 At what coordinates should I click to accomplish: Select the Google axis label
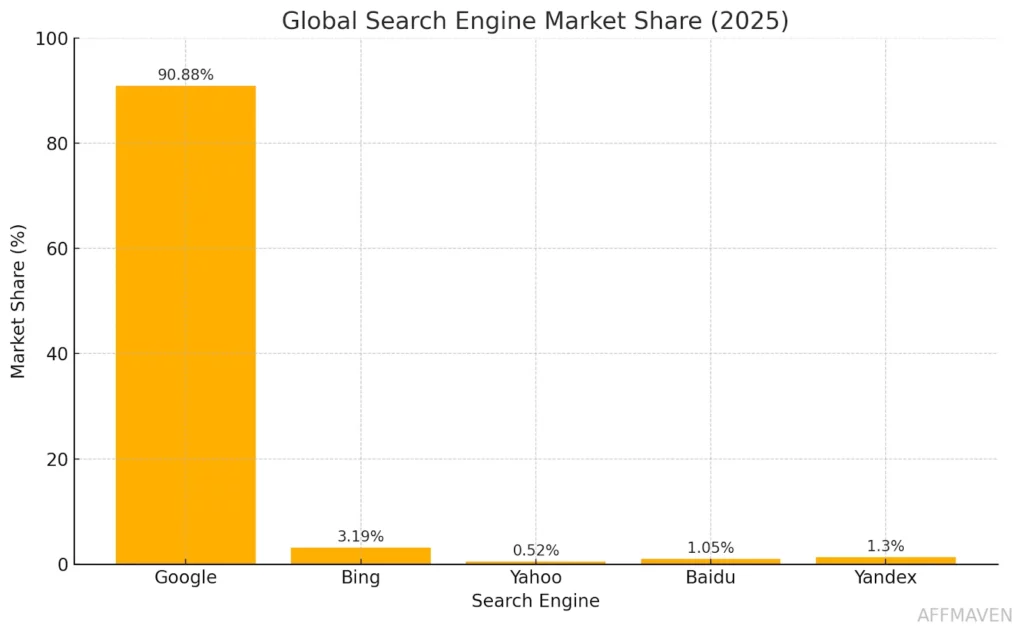tap(185, 577)
